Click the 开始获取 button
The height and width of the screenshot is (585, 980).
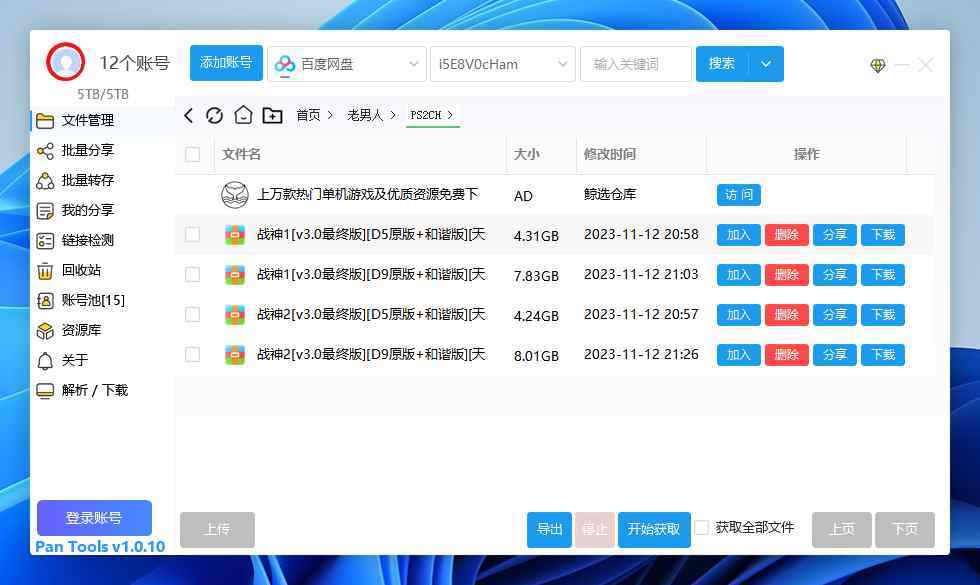pyautogui.click(x=654, y=529)
